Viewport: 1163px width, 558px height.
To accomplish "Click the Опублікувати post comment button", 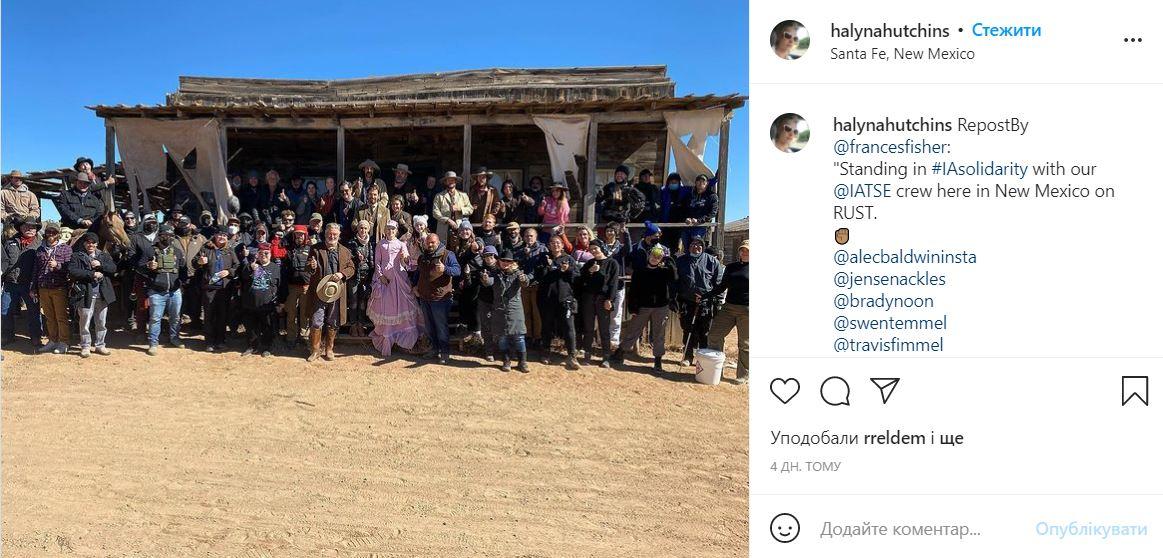I will coord(1091,529).
